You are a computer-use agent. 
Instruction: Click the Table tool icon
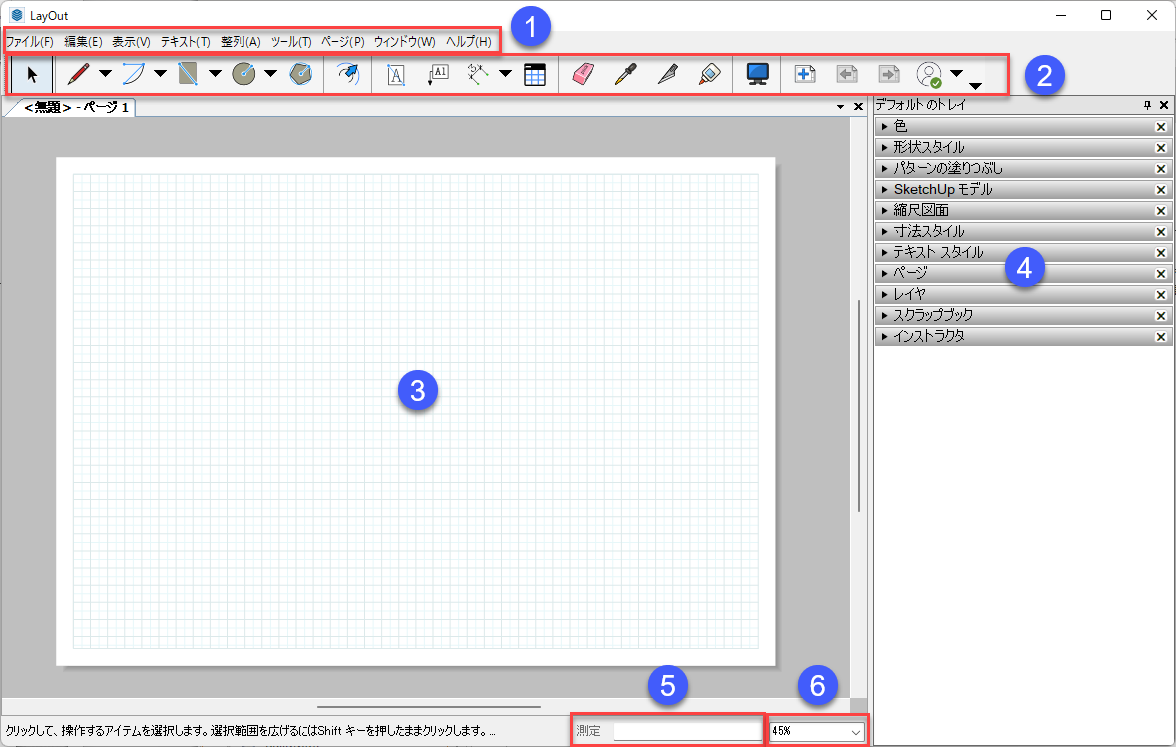click(x=535, y=75)
